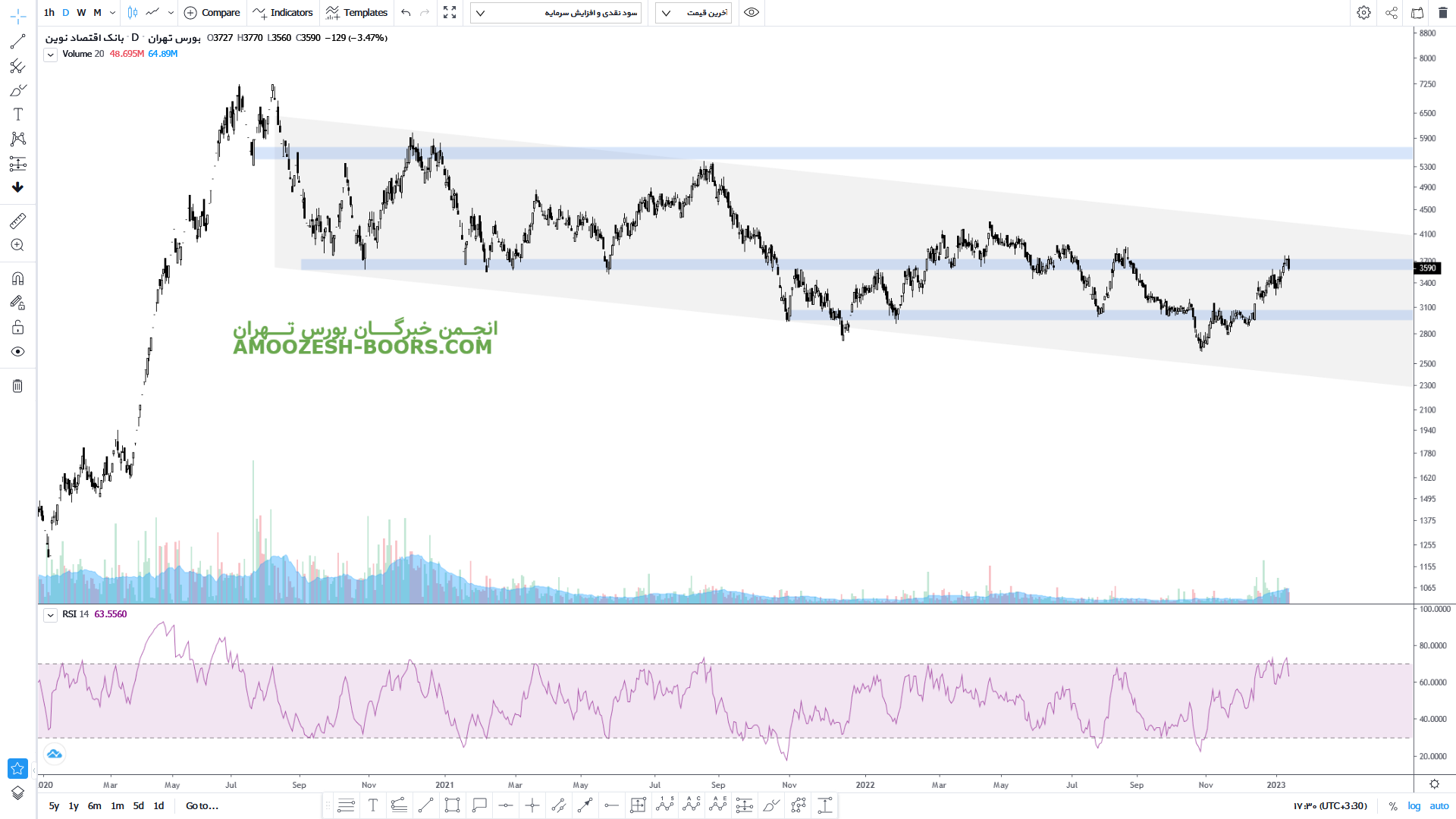Open the Indicators menu
The image size is (1456, 819).
(x=283, y=13)
